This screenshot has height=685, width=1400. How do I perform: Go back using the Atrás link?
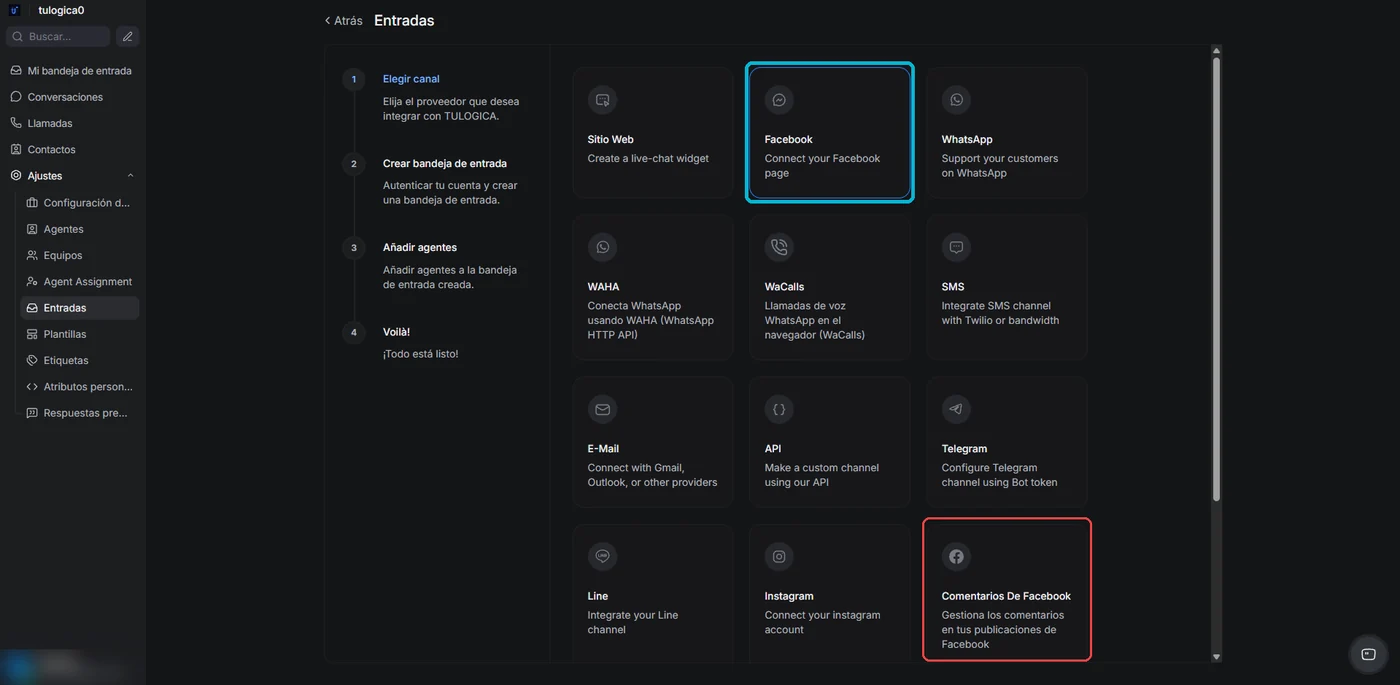(x=343, y=20)
